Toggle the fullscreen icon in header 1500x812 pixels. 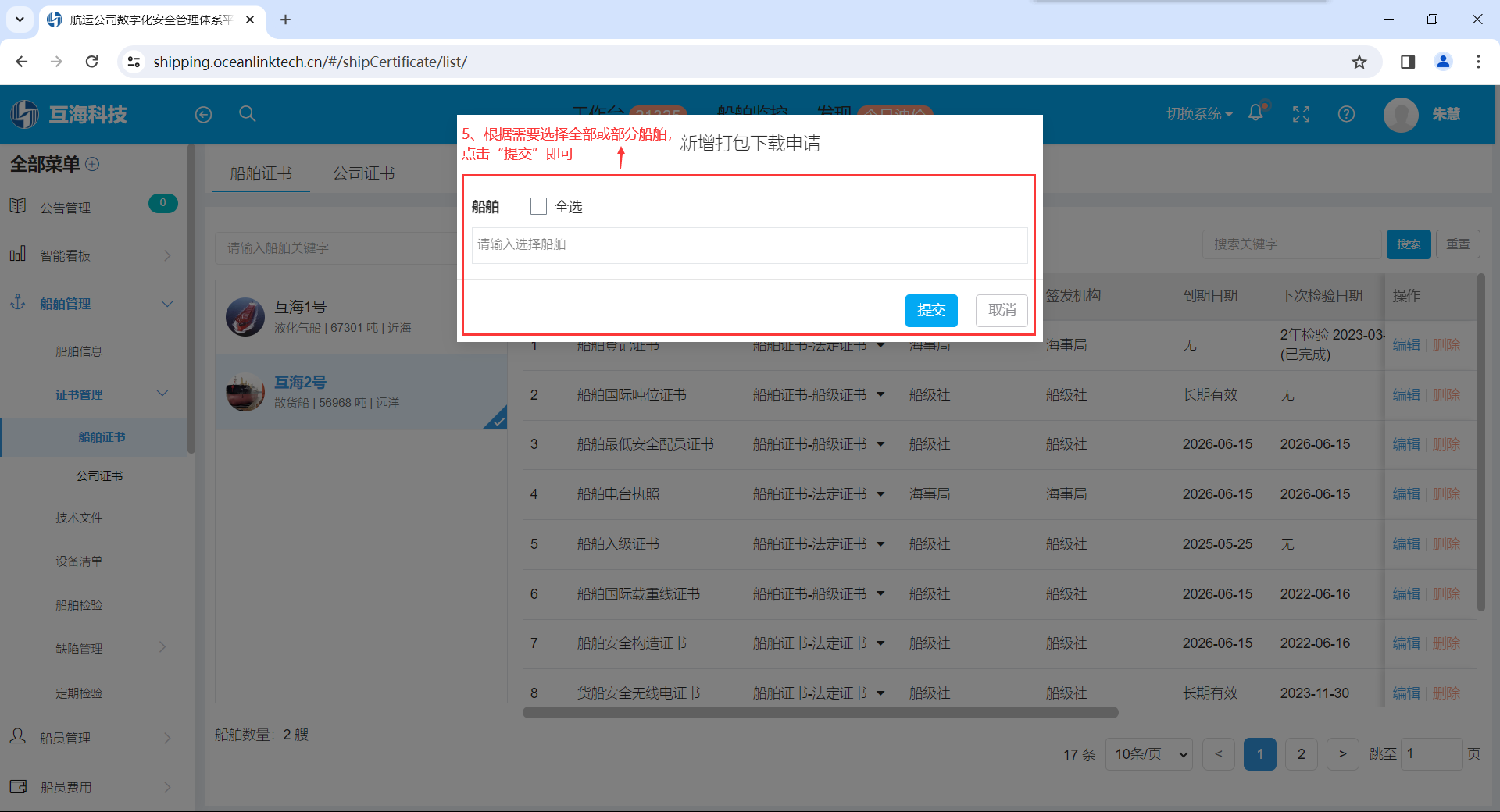point(1301,114)
